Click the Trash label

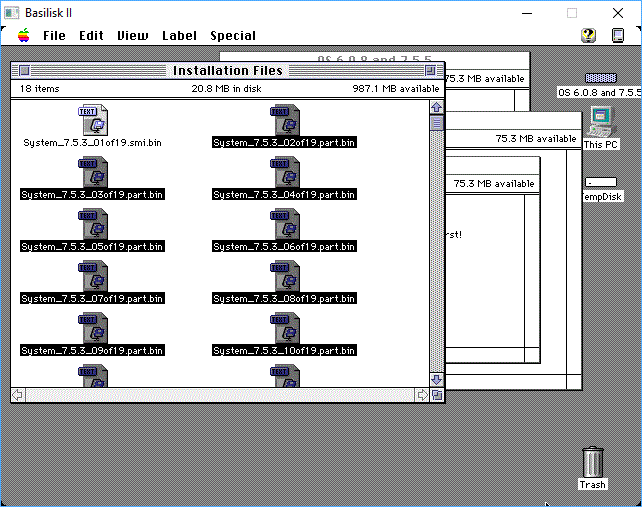pos(592,484)
